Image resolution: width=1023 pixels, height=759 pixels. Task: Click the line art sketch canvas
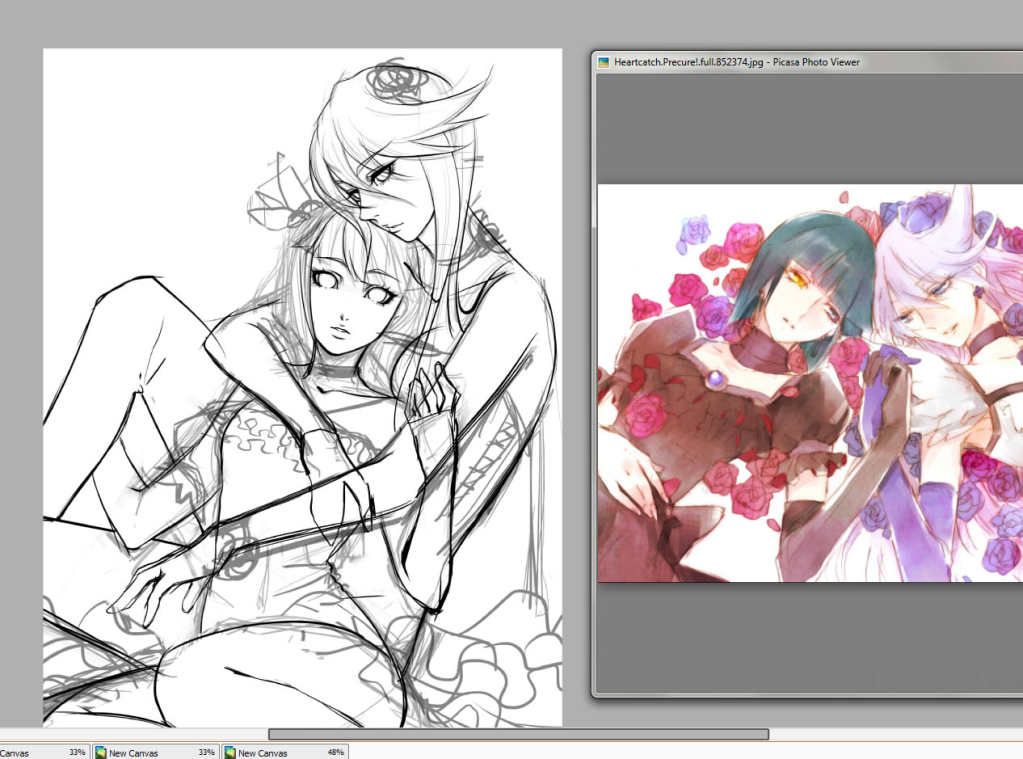click(303, 388)
